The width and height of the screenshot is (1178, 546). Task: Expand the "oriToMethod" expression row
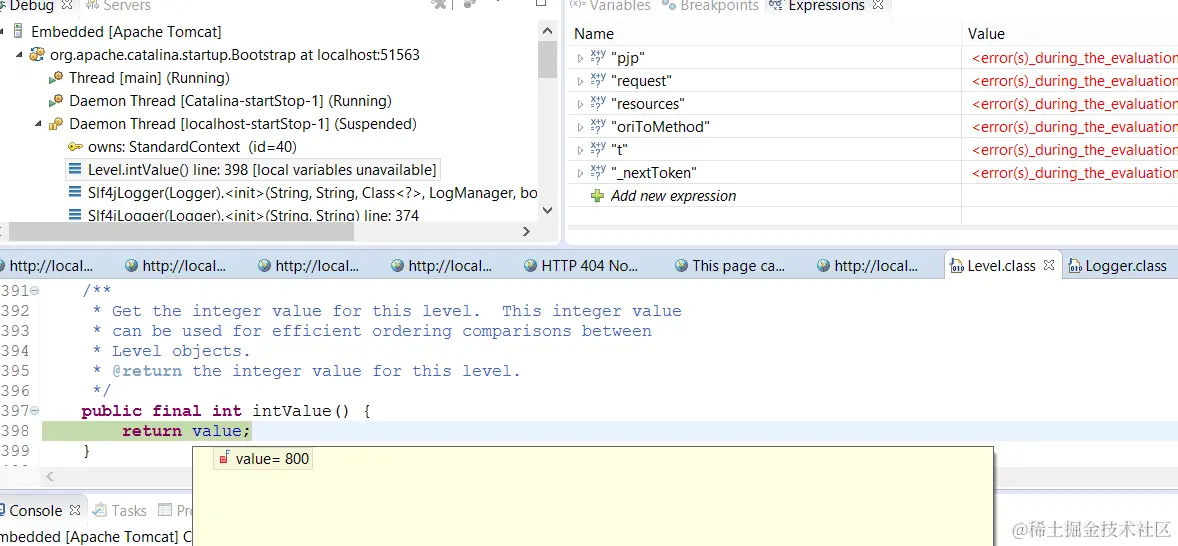click(x=580, y=127)
